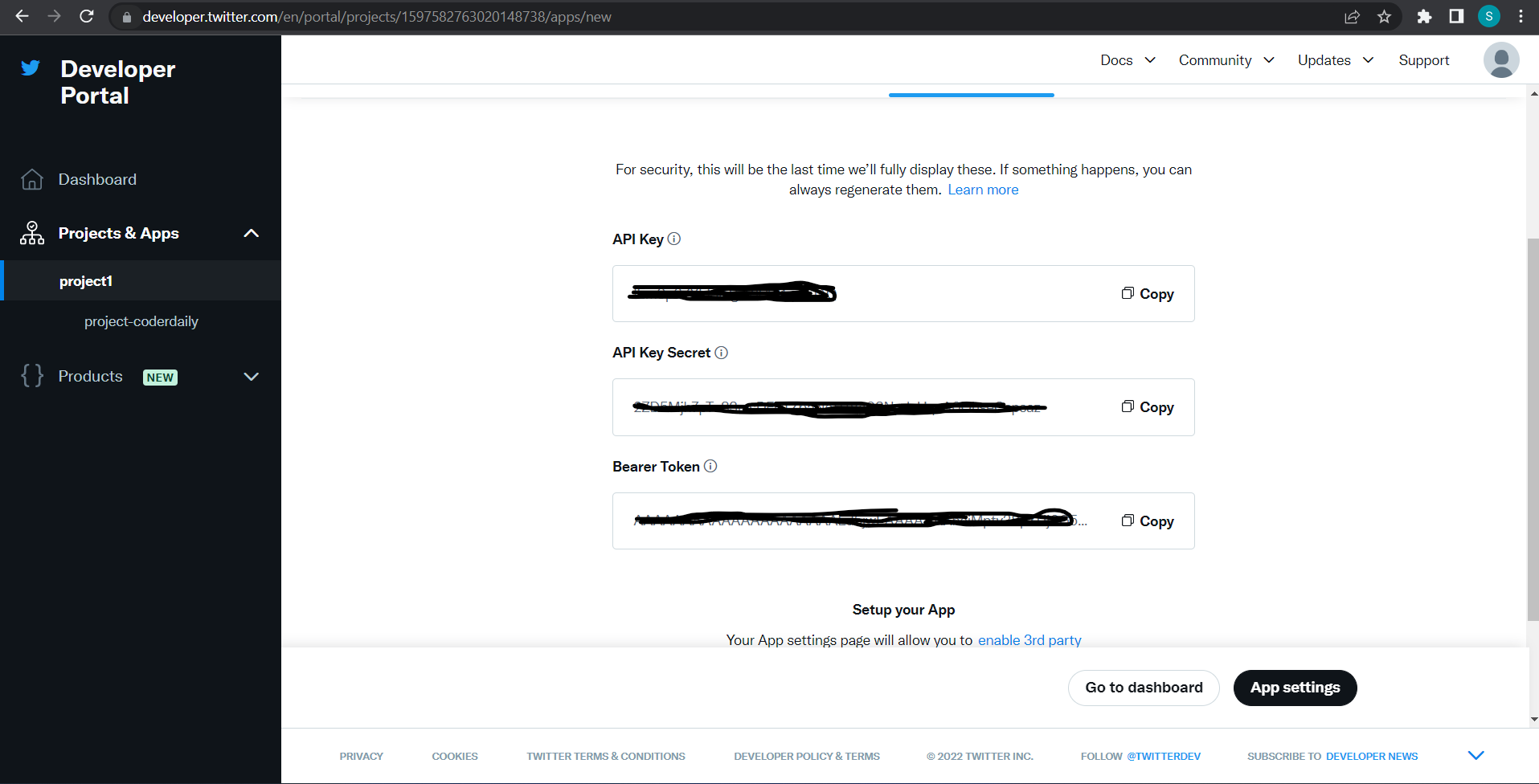Viewport: 1539px width, 784px height.
Task: Follow the Learn more link
Action: coord(983,190)
